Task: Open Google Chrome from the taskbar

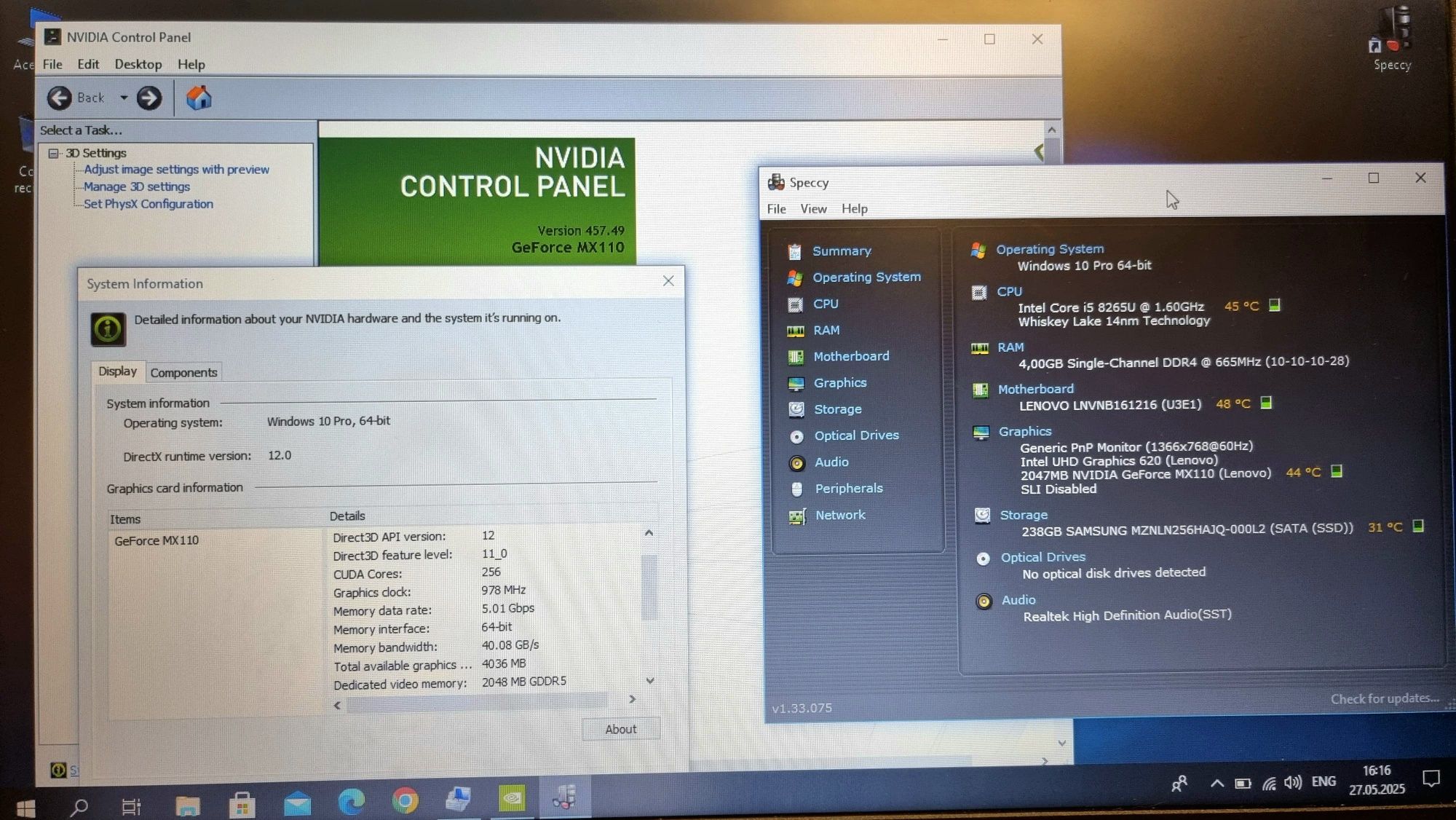Action: [405, 801]
